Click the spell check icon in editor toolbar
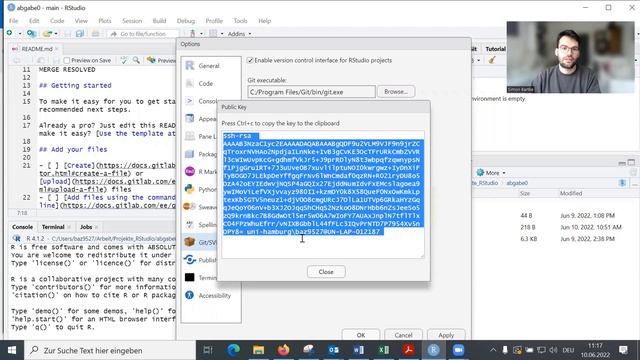Screen dimensions: 640x360 124,60
